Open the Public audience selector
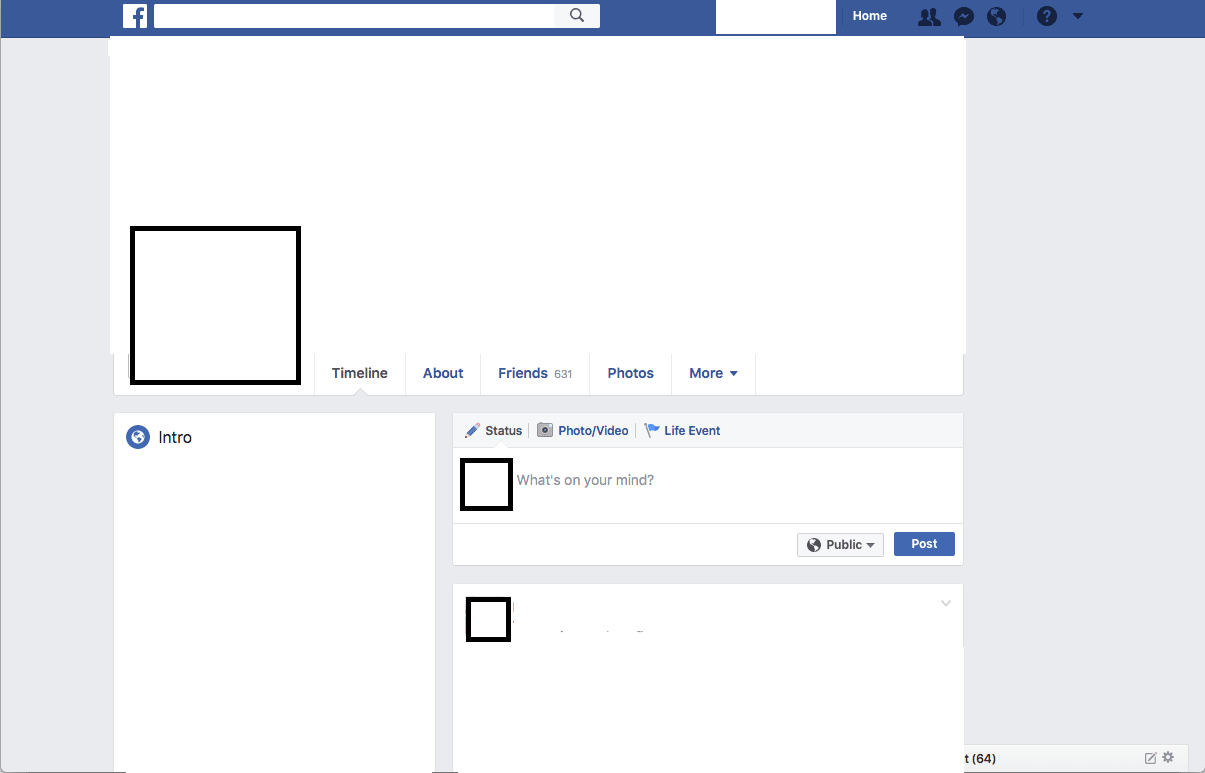1205x773 pixels. [840, 545]
